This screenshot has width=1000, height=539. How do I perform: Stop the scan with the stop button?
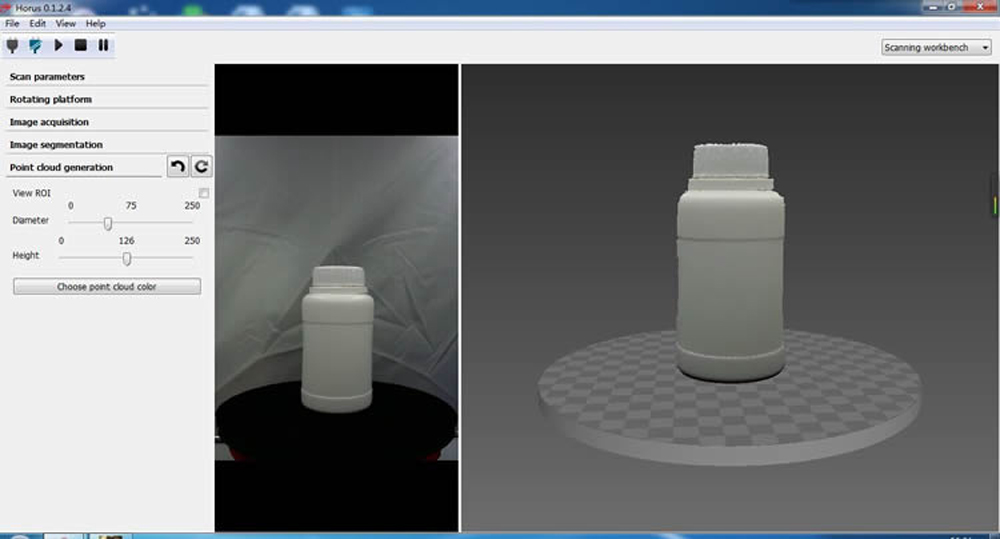coord(80,45)
